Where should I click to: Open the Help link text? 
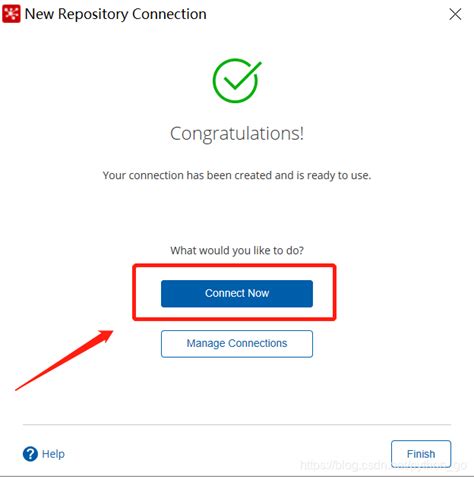tap(53, 454)
